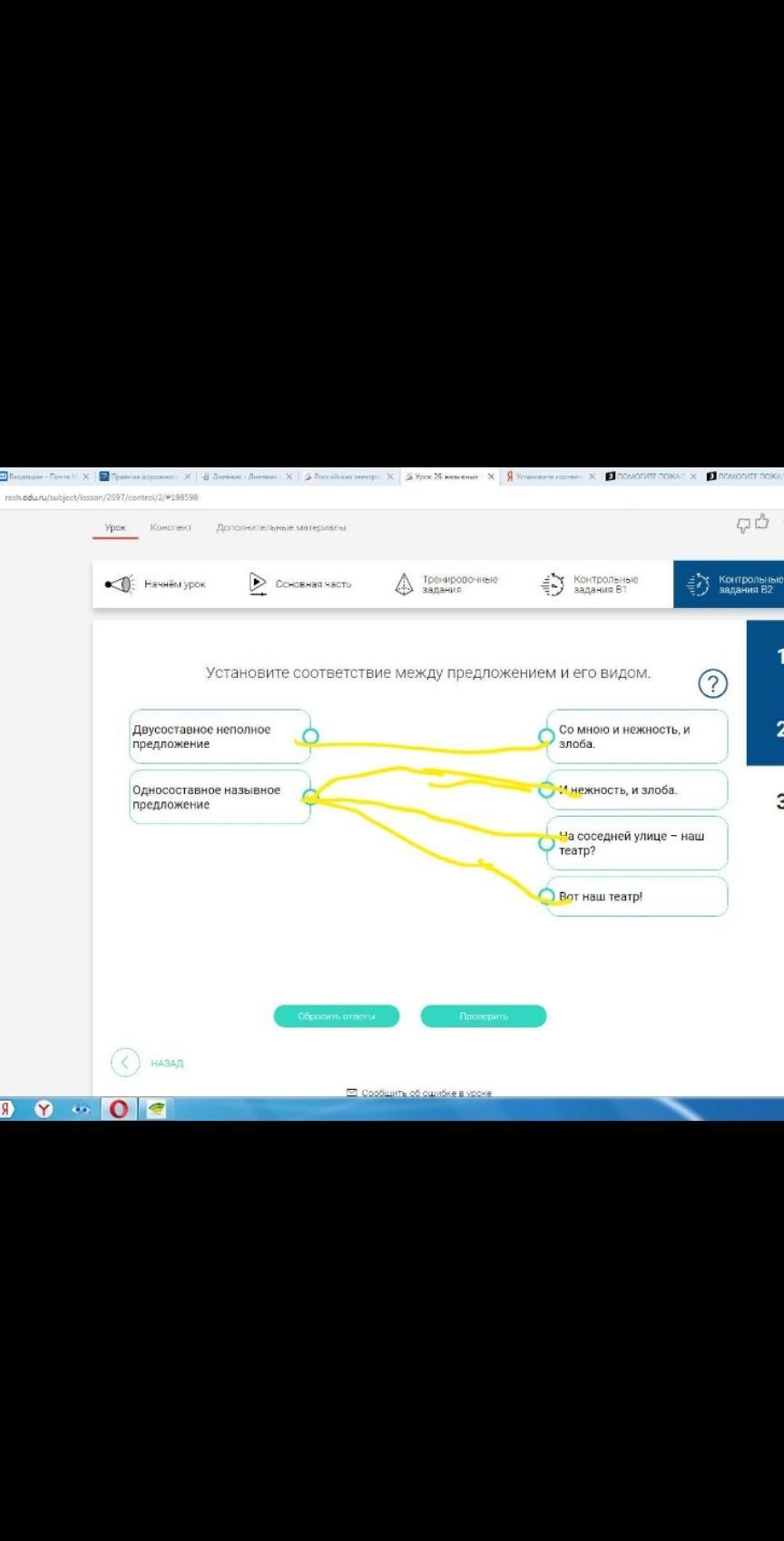Click connector circle of Двусоставное неполное предложение

point(310,736)
